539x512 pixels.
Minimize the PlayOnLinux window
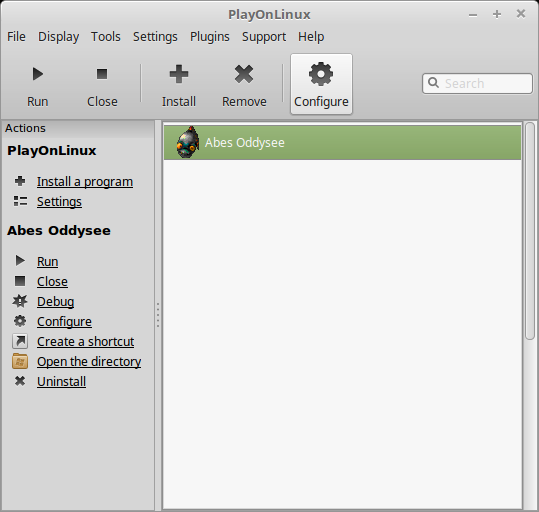pyautogui.click(x=473, y=14)
